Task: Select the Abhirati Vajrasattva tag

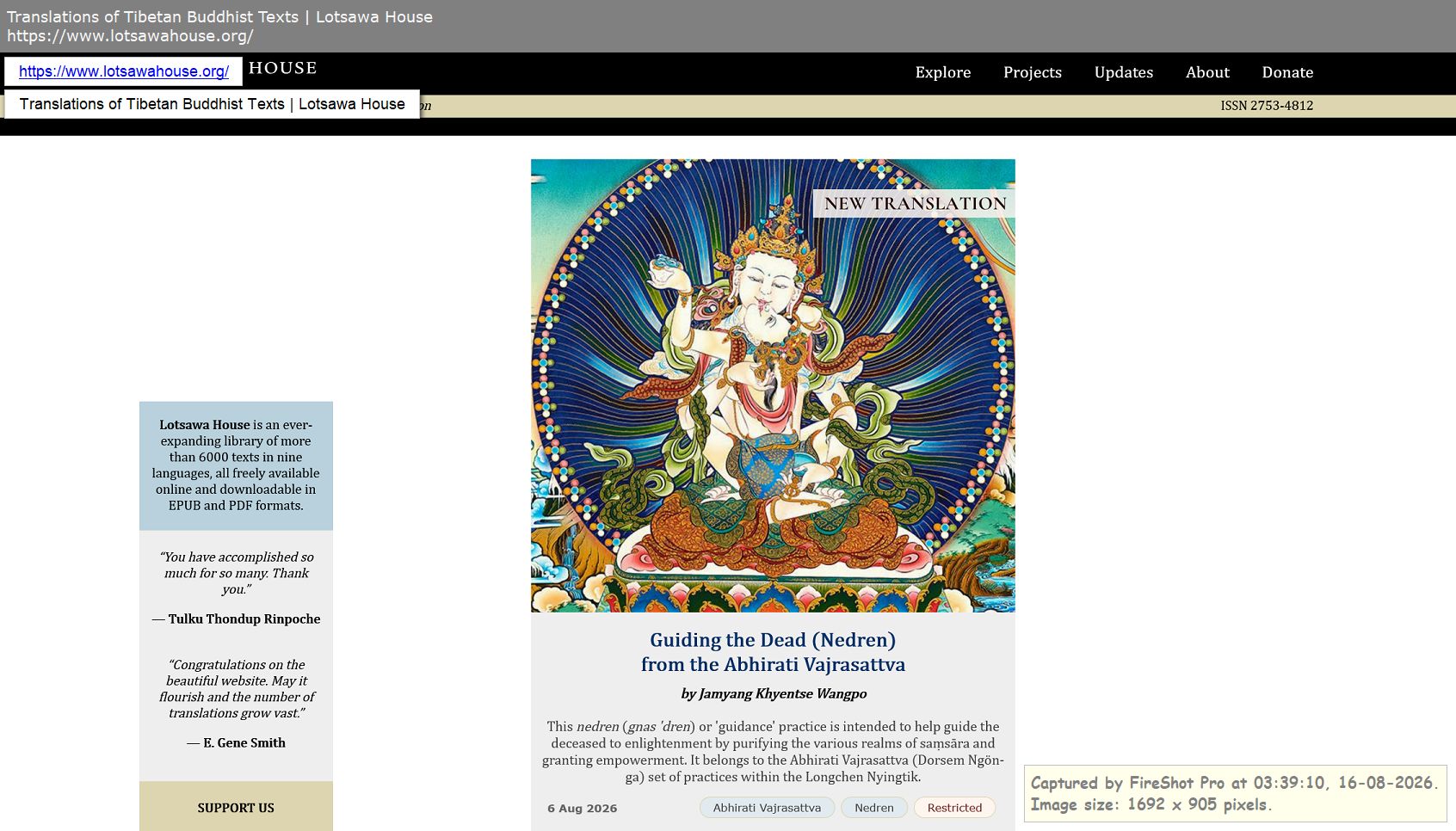Action: [767, 808]
